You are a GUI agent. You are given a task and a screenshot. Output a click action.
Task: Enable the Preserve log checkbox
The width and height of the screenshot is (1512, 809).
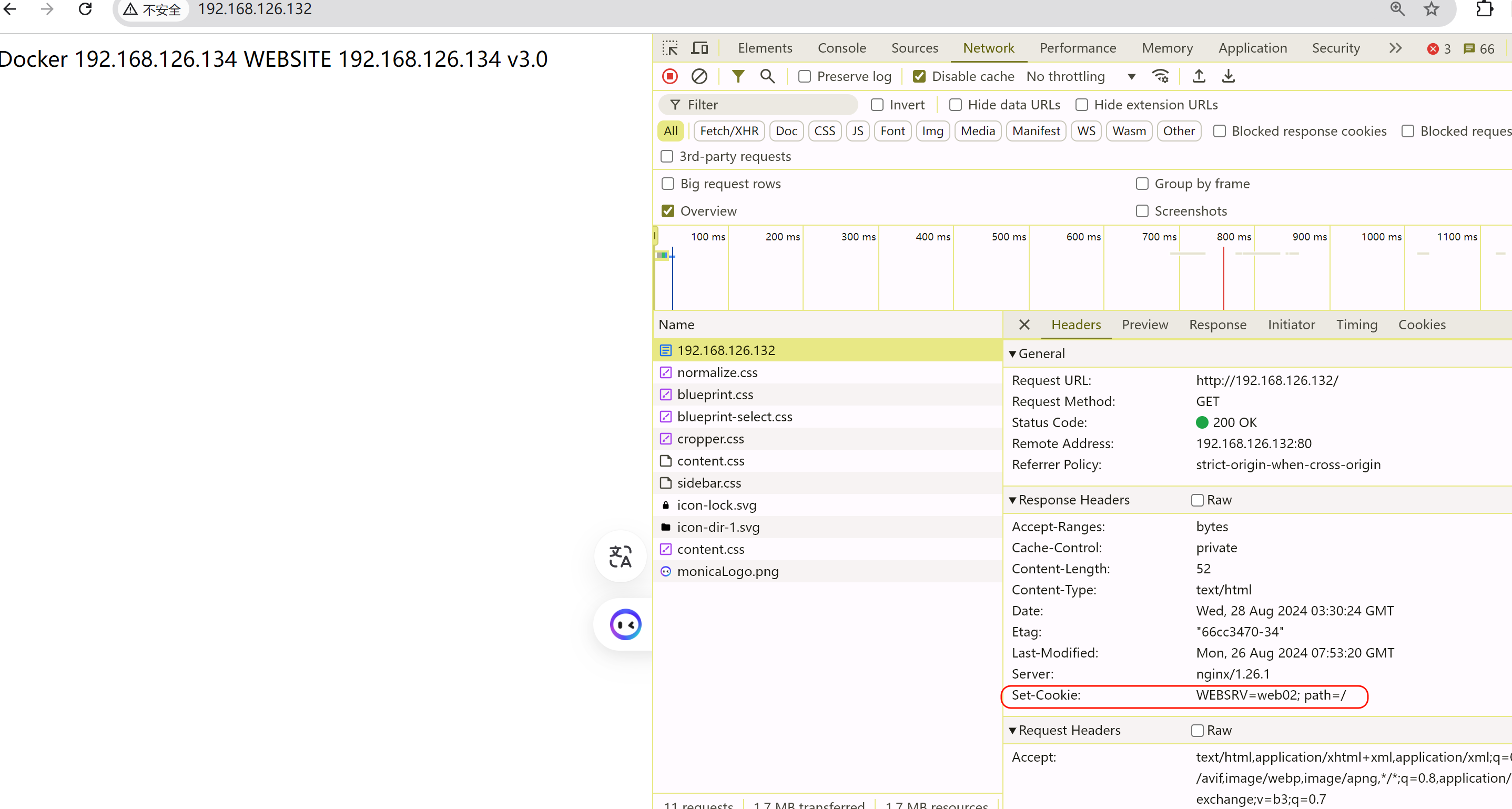tap(805, 76)
